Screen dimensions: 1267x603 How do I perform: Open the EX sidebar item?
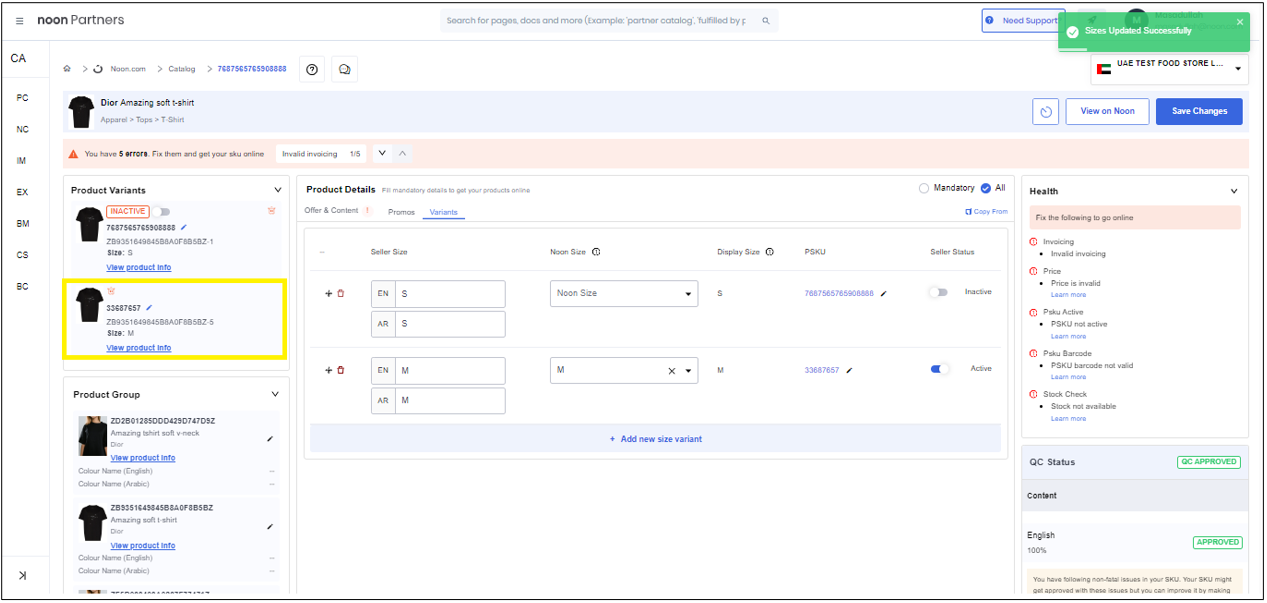[x=23, y=192]
